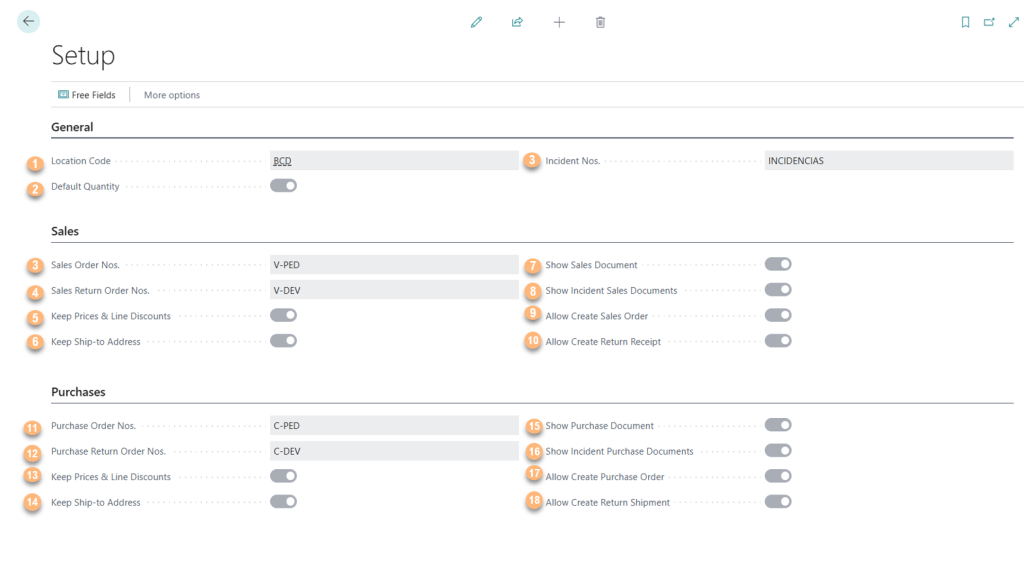Click the share icon
Image resolution: width=1024 pixels, height=575 pixels.
click(517, 22)
